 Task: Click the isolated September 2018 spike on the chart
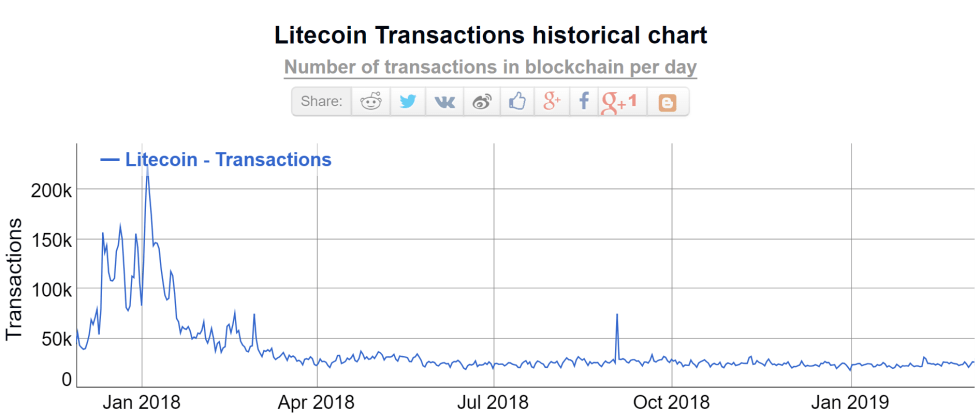coord(617,316)
